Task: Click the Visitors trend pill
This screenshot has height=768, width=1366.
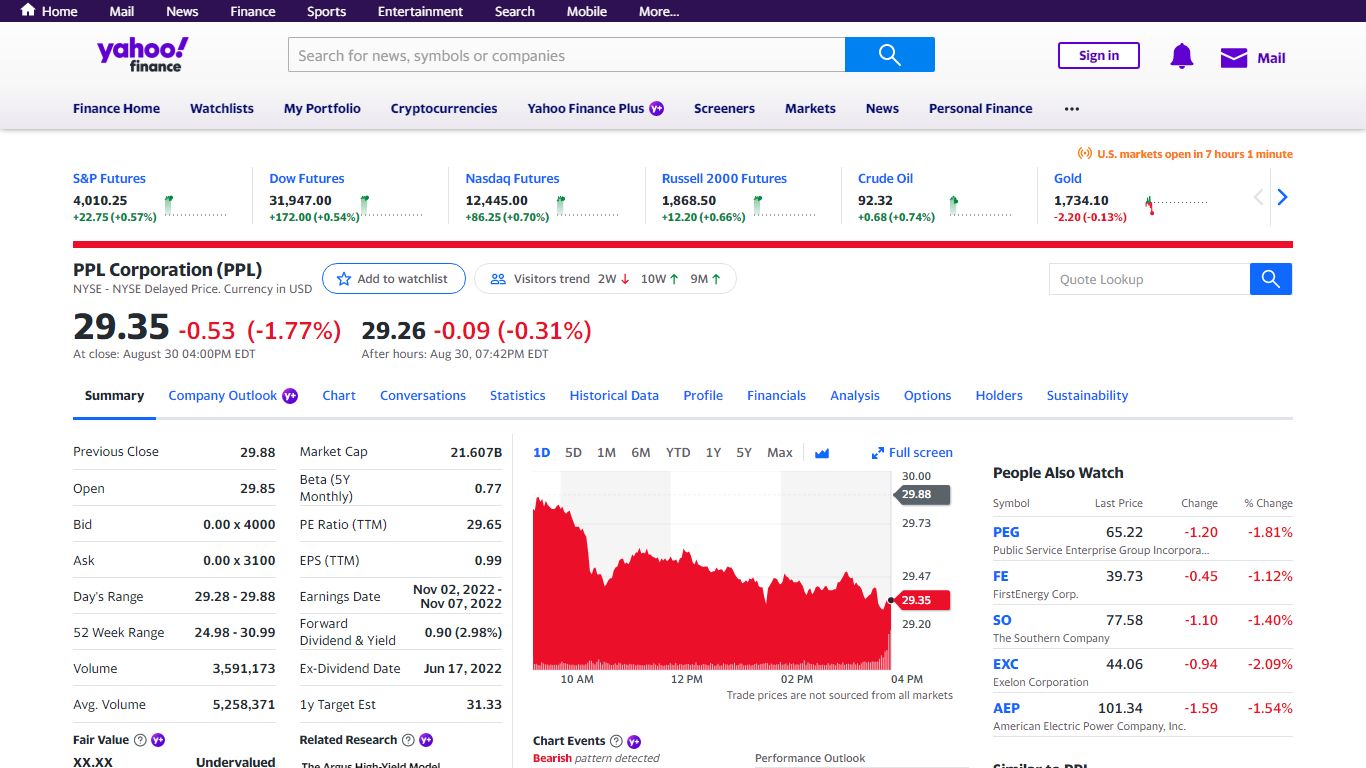Action: click(605, 279)
